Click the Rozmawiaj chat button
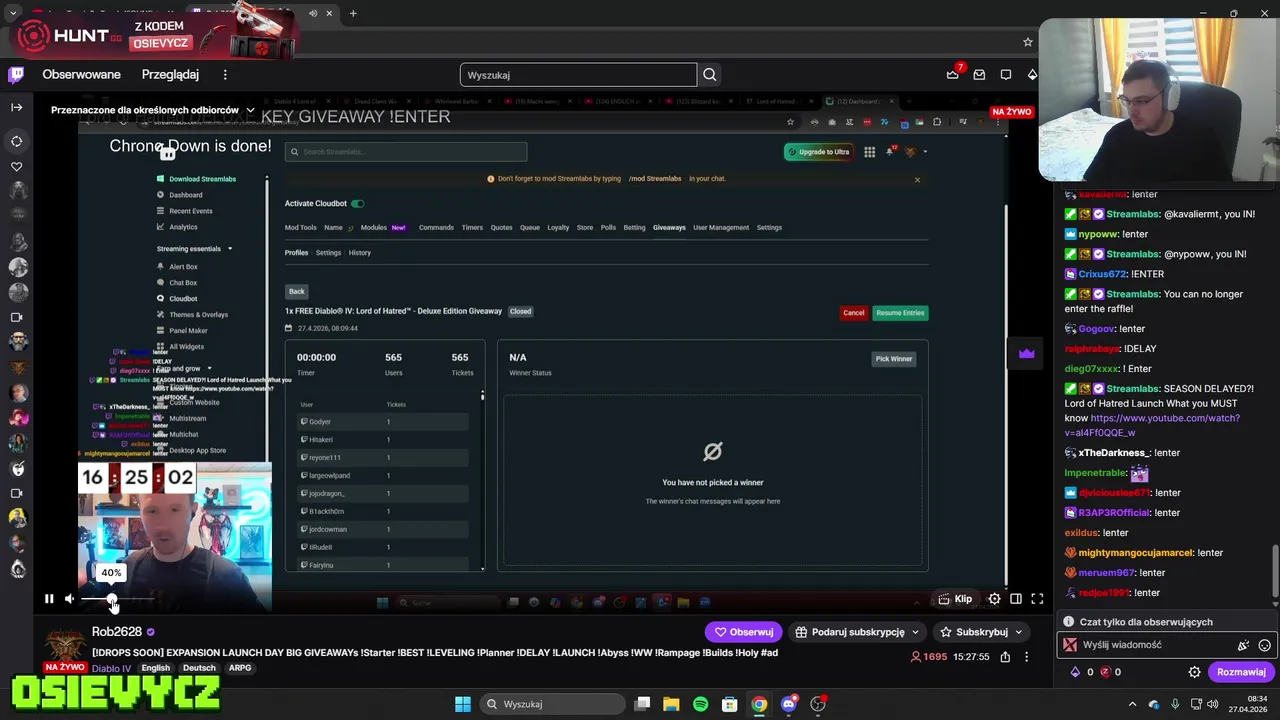 pos(1241,672)
